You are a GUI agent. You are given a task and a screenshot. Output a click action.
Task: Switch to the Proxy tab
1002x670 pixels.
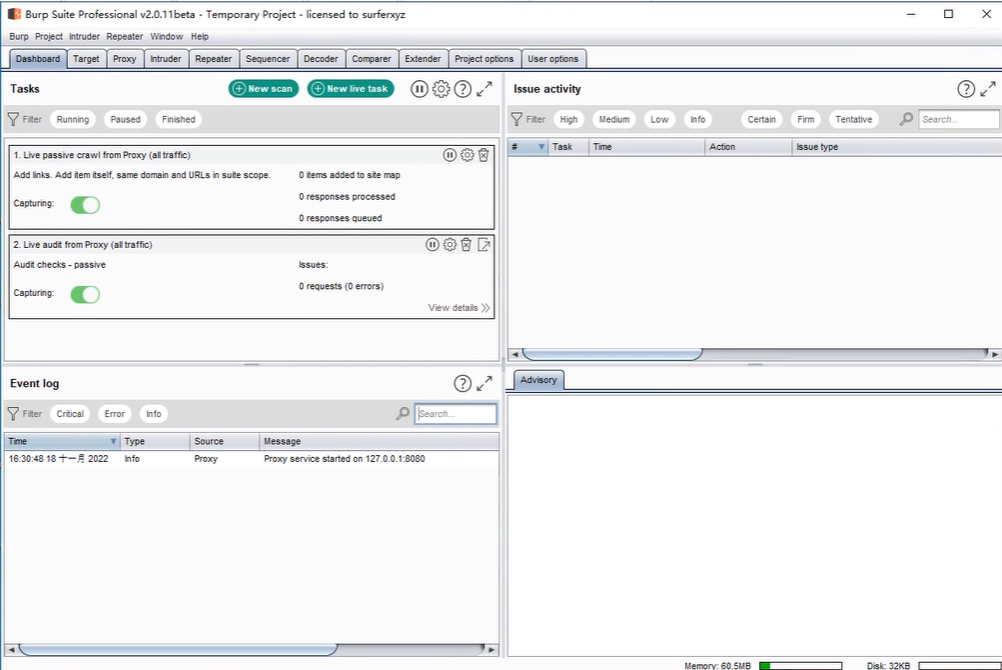pos(125,59)
